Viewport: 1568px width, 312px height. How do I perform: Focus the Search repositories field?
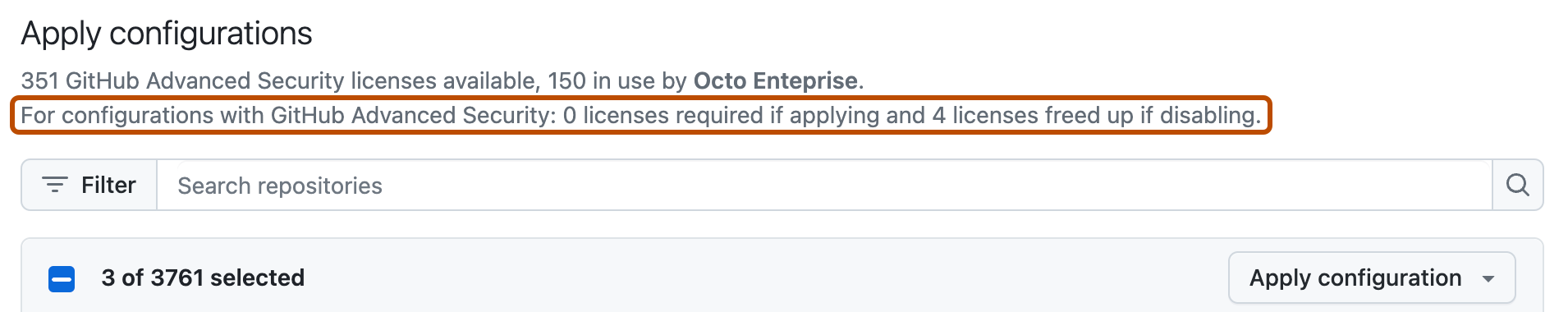tap(824, 186)
